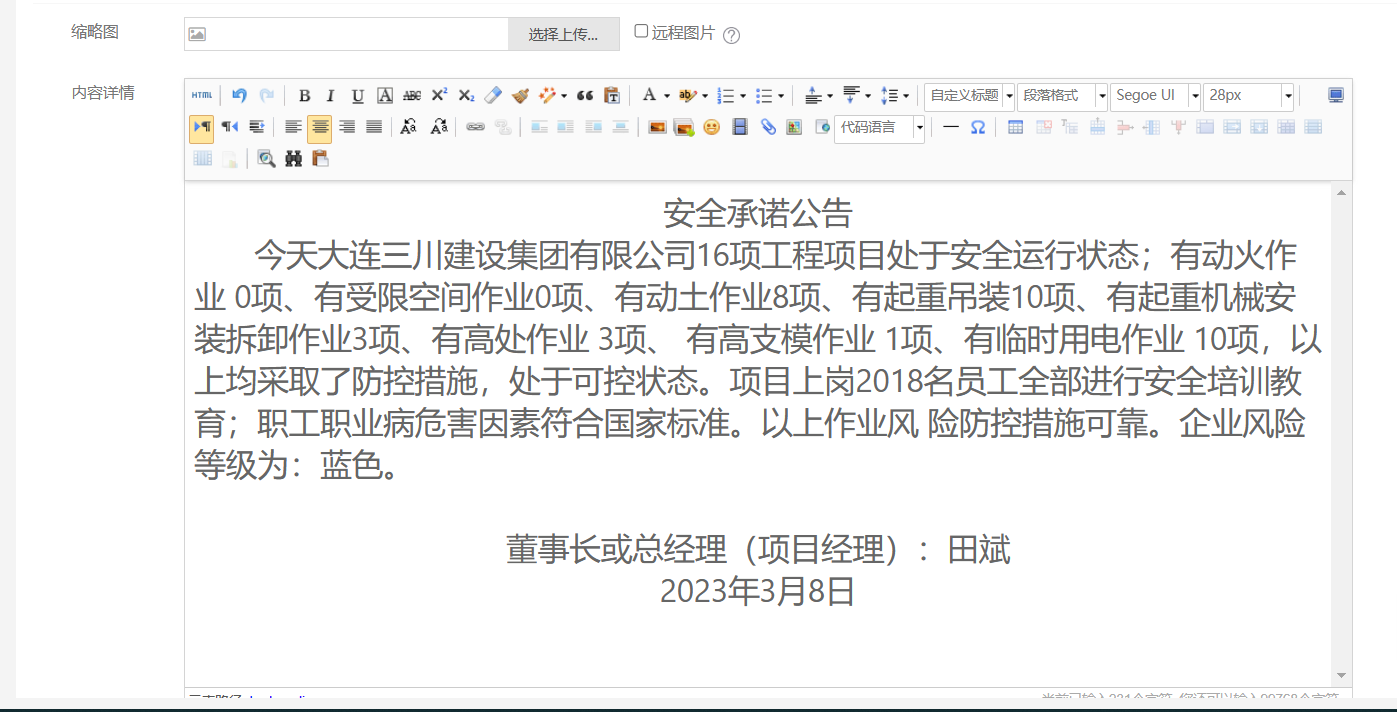Enter editor fullscreen mode
Viewport: 1397px width, 712px height.
[x=1336, y=96]
